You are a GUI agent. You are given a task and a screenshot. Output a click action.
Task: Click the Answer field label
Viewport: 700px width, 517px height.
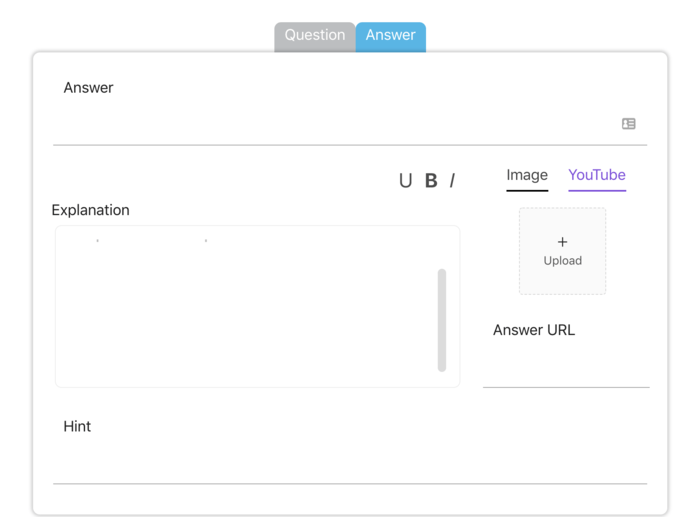pos(88,88)
